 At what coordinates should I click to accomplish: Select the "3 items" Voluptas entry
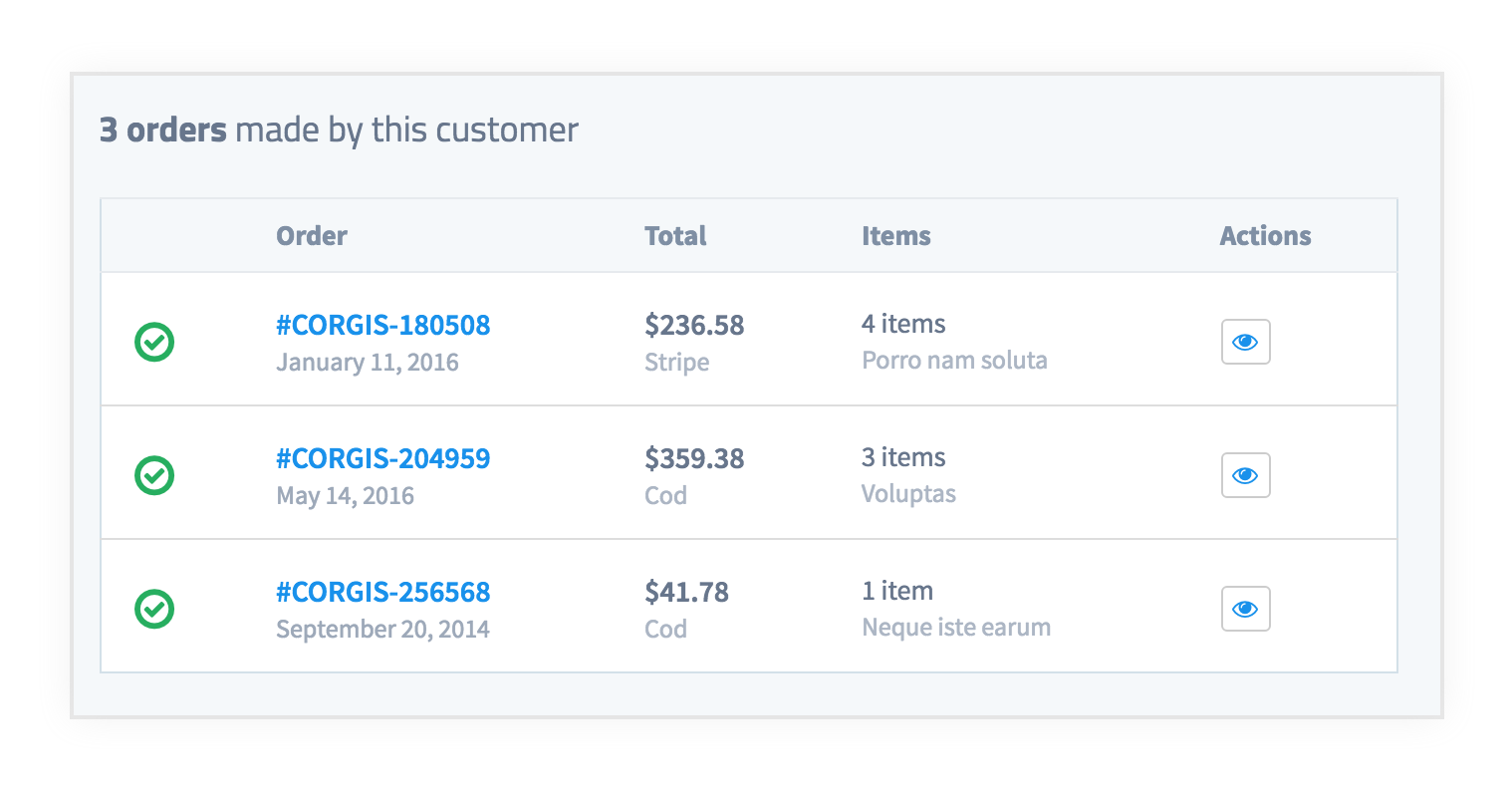pyautogui.click(x=903, y=457)
